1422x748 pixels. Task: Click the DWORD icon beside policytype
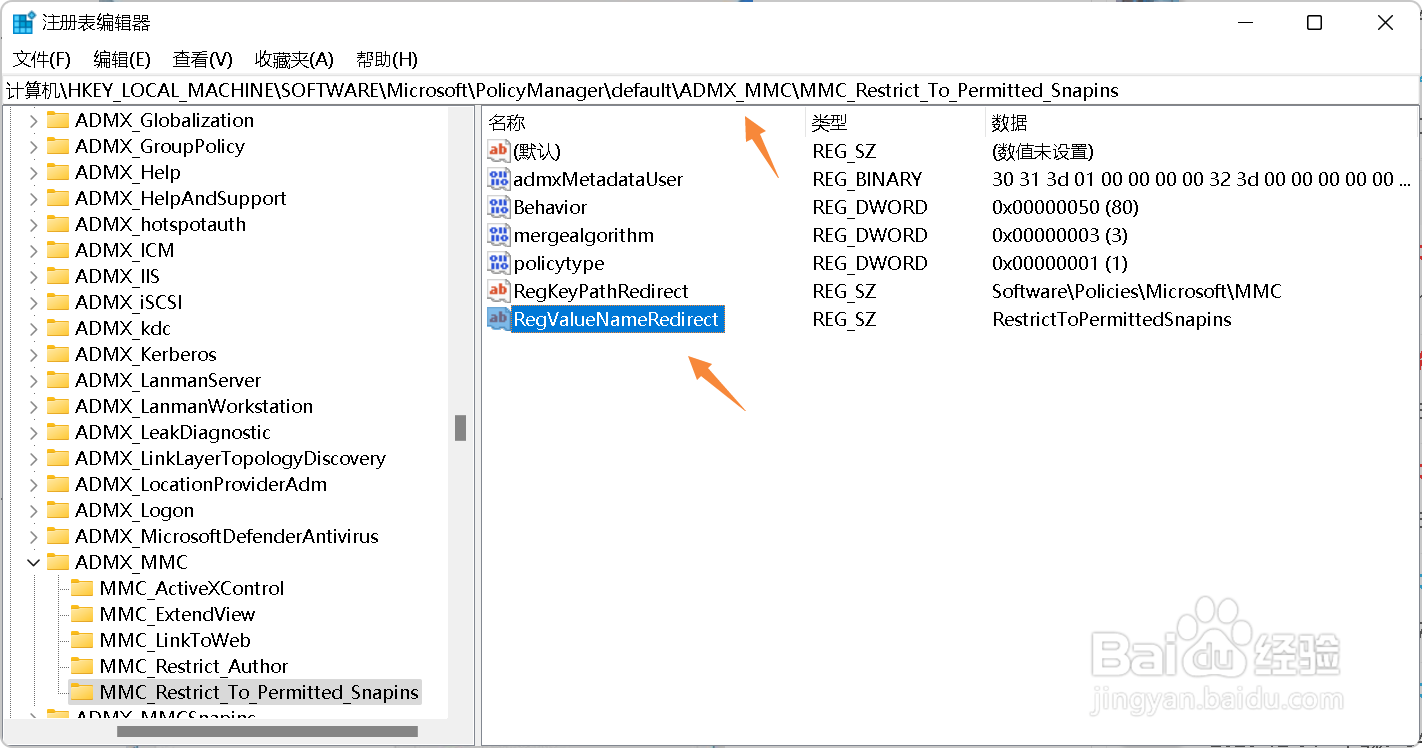tap(498, 263)
